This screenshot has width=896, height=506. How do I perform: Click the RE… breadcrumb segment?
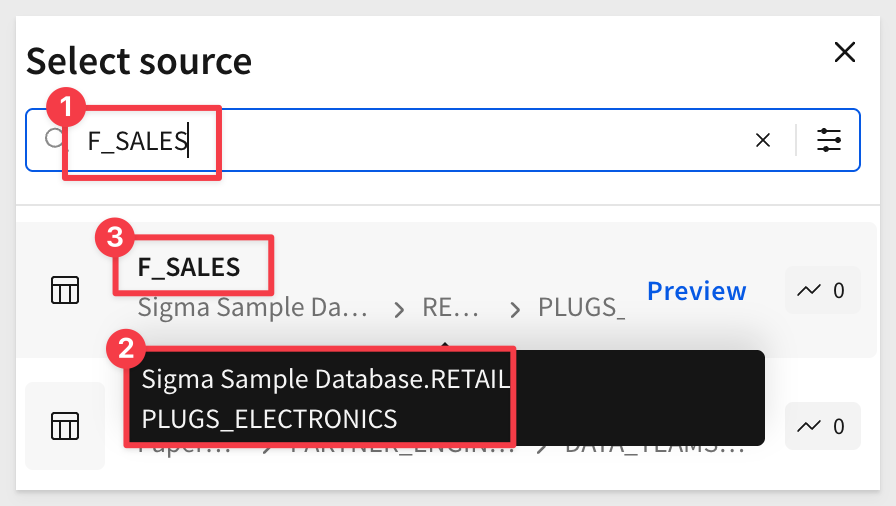pyautogui.click(x=450, y=308)
